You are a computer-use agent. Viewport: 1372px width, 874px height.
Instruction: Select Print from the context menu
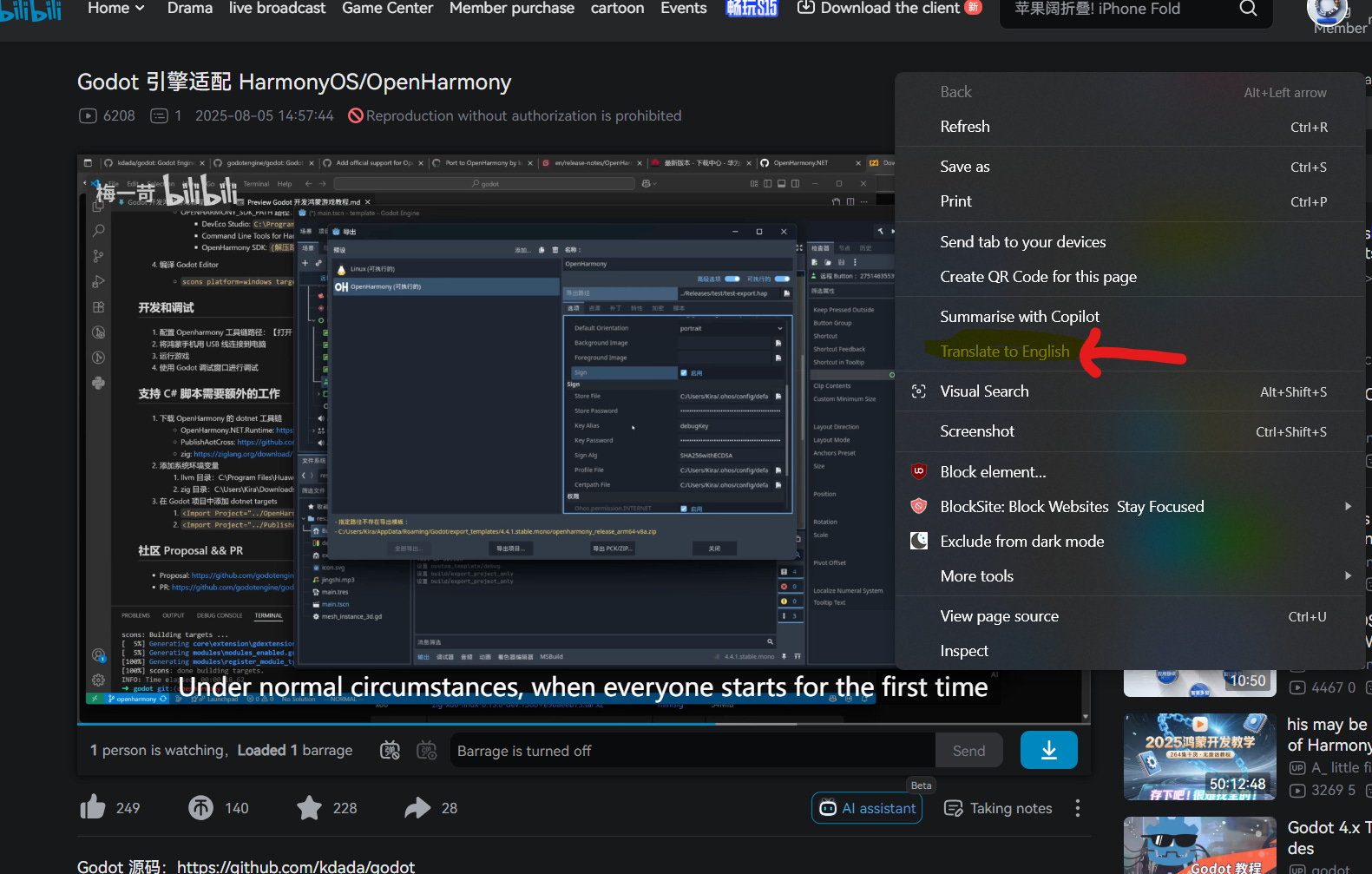pyautogui.click(x=1130, y=201)
